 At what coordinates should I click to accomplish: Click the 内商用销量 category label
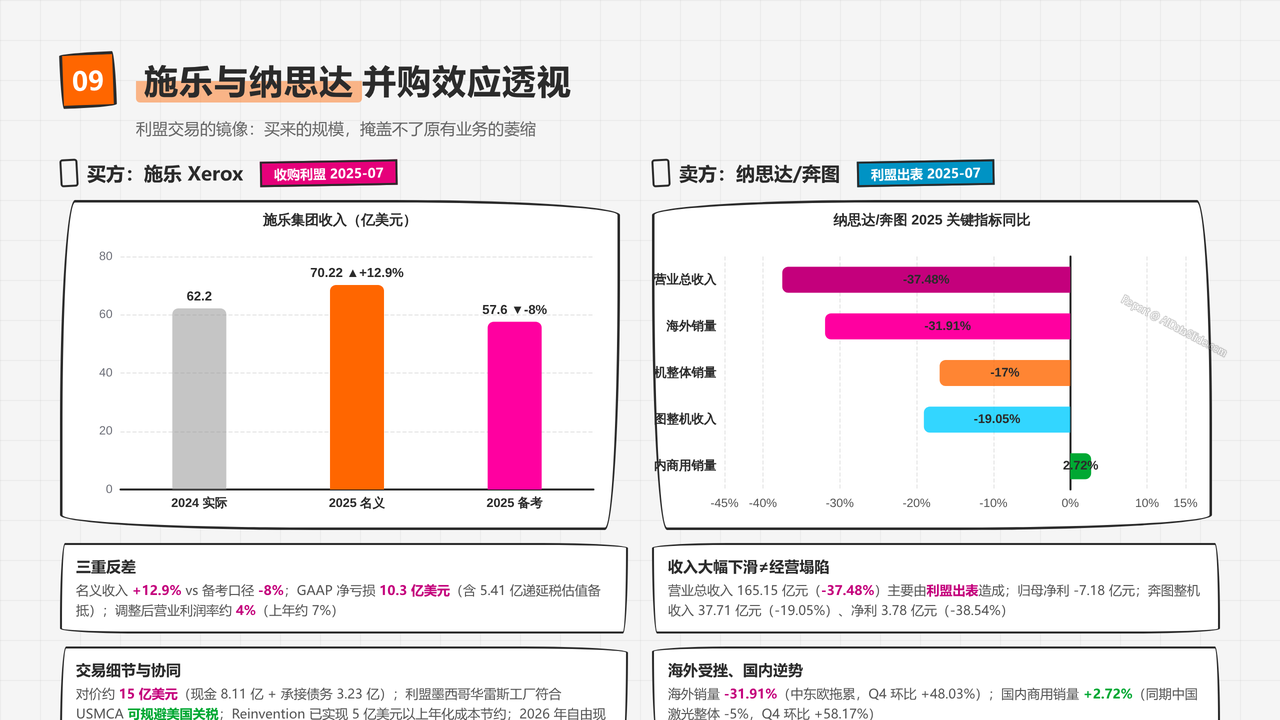685,466
